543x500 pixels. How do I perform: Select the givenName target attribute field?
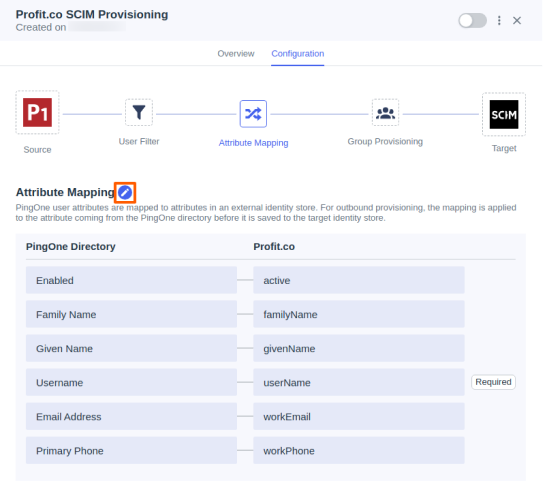(x=359, y=348)
